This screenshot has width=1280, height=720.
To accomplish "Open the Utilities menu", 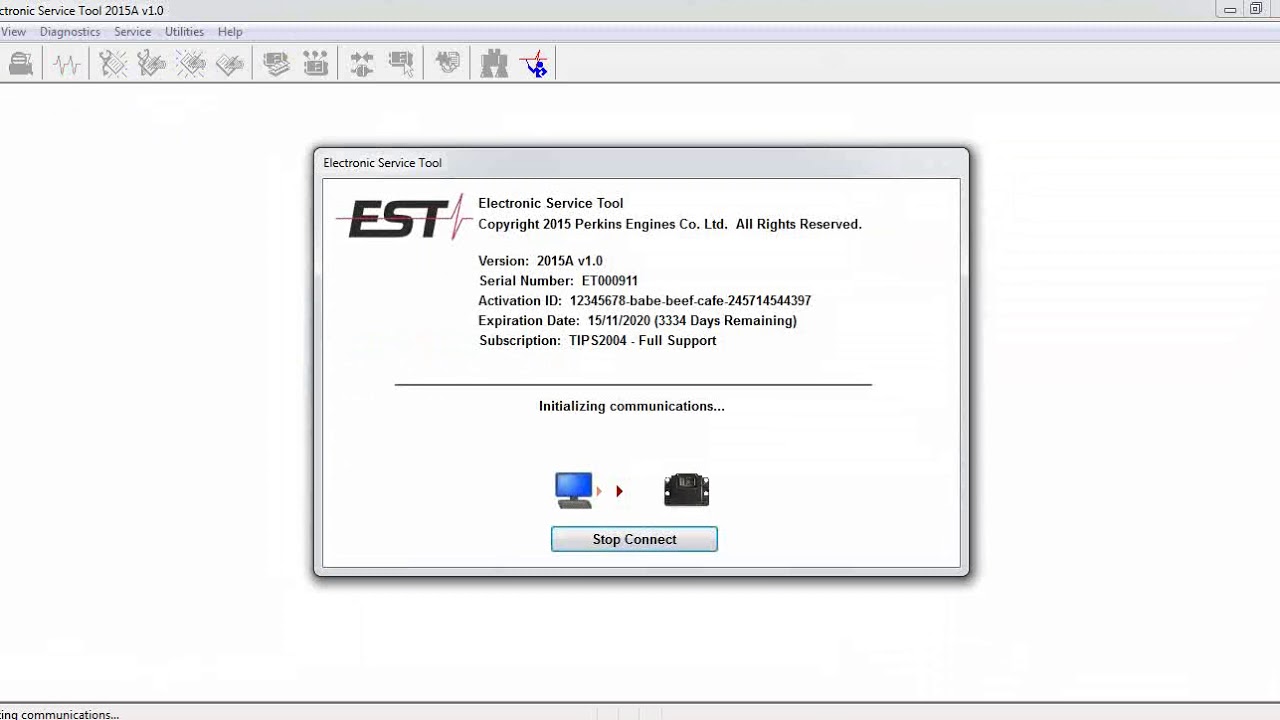I will tap(185, 32).
